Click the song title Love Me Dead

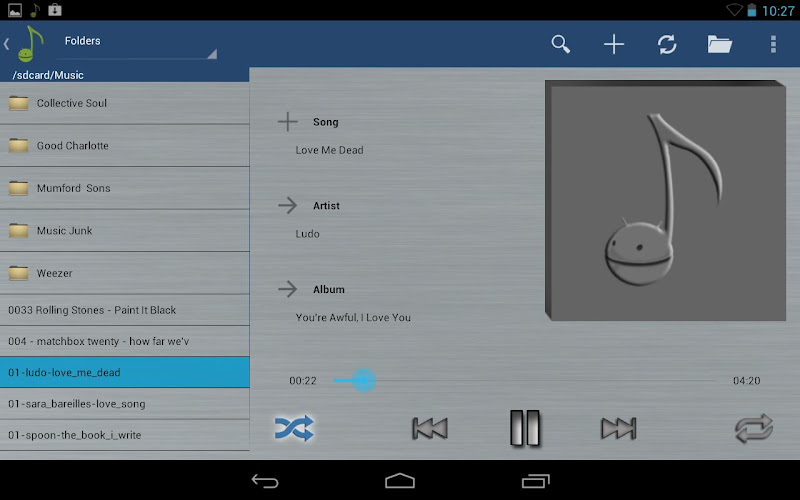330,150
